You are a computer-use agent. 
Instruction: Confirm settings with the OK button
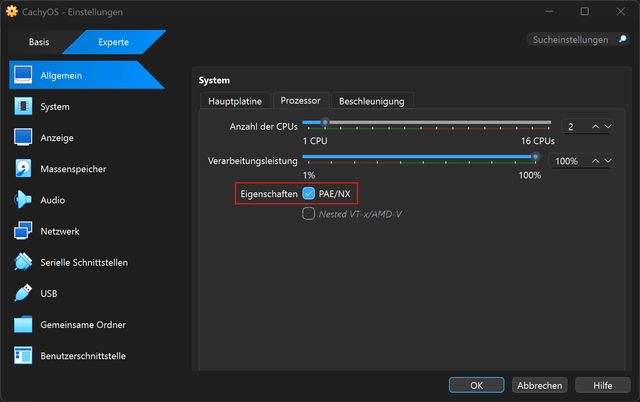tap(476, 385)
